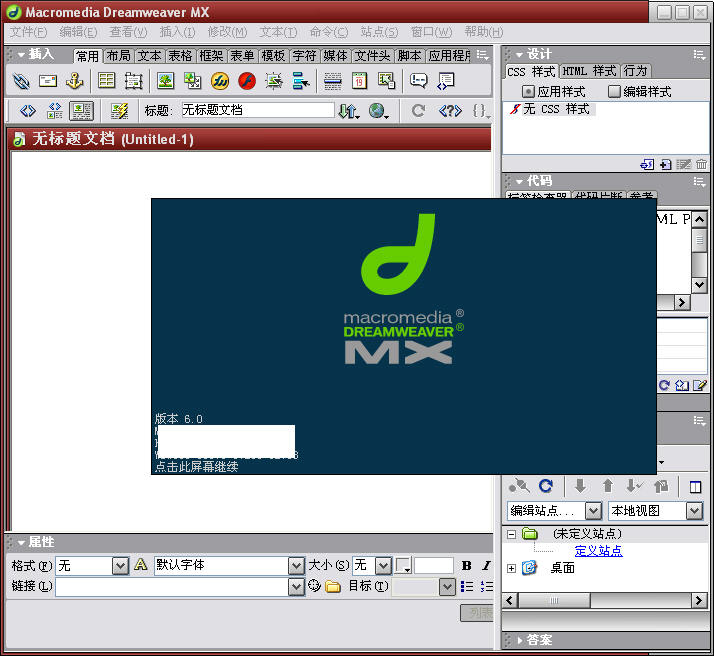Click the Delete CSS style trash icon
The height and width of the screenshot is (656, 714).
click(701, 164)
